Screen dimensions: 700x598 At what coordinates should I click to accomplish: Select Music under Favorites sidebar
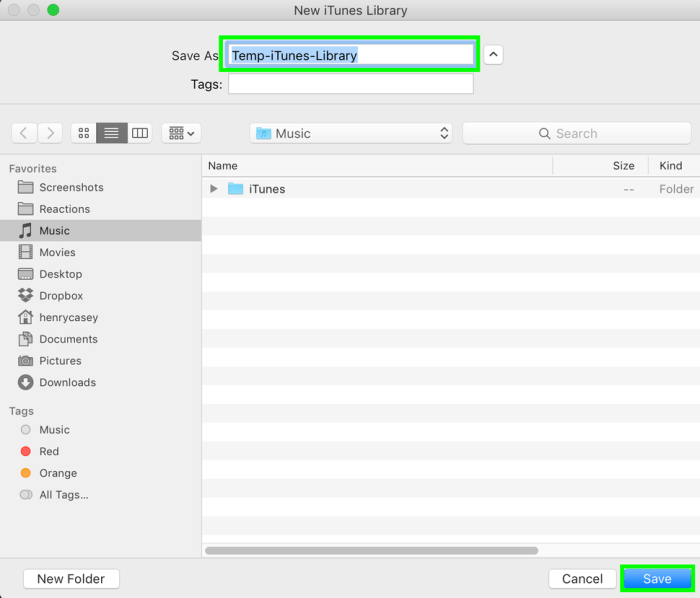(100, 231)
